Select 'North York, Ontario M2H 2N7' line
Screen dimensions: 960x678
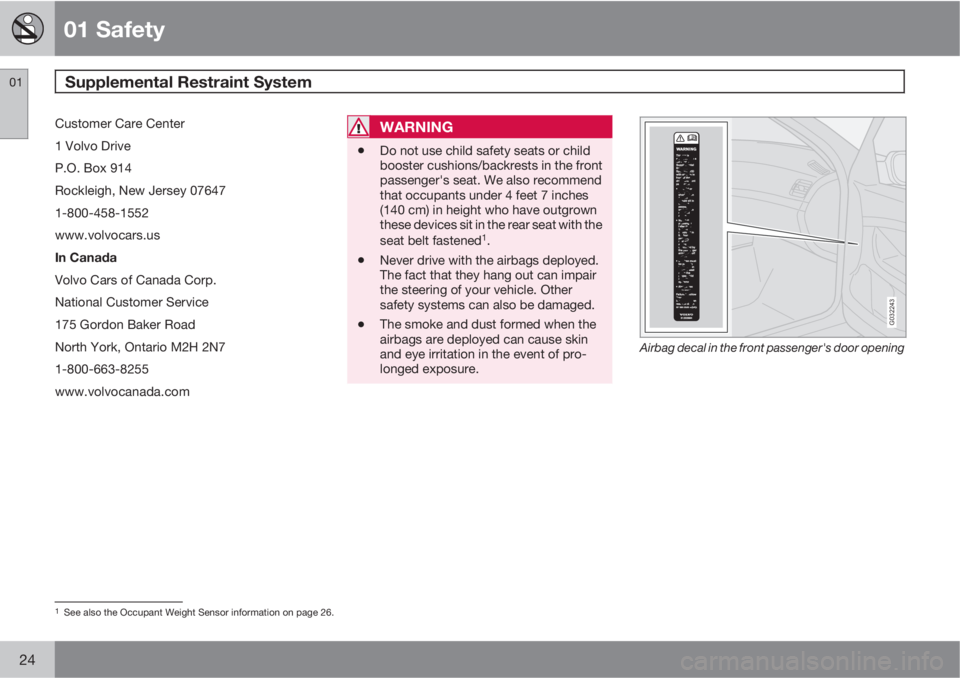pos(140,347)
